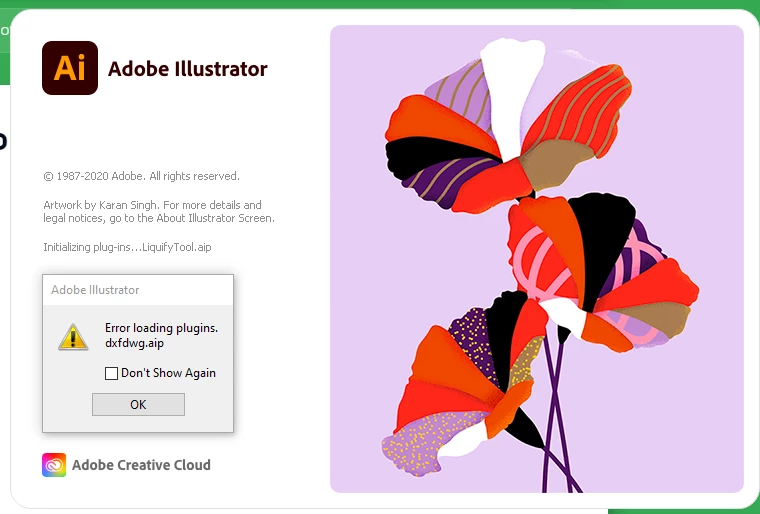Click the Adobe Illustrator Ai logo
The height and width of the screenshot is (514, 760).
coord(70,68)
